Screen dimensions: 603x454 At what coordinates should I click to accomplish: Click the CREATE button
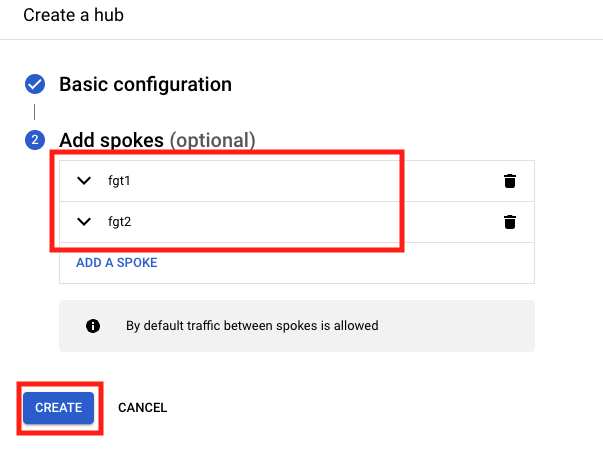coord(58,407)
